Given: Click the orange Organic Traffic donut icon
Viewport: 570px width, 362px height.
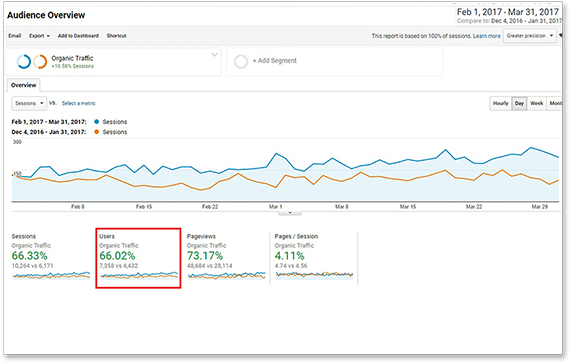Looking at the screenshot, I should [40, 61].
